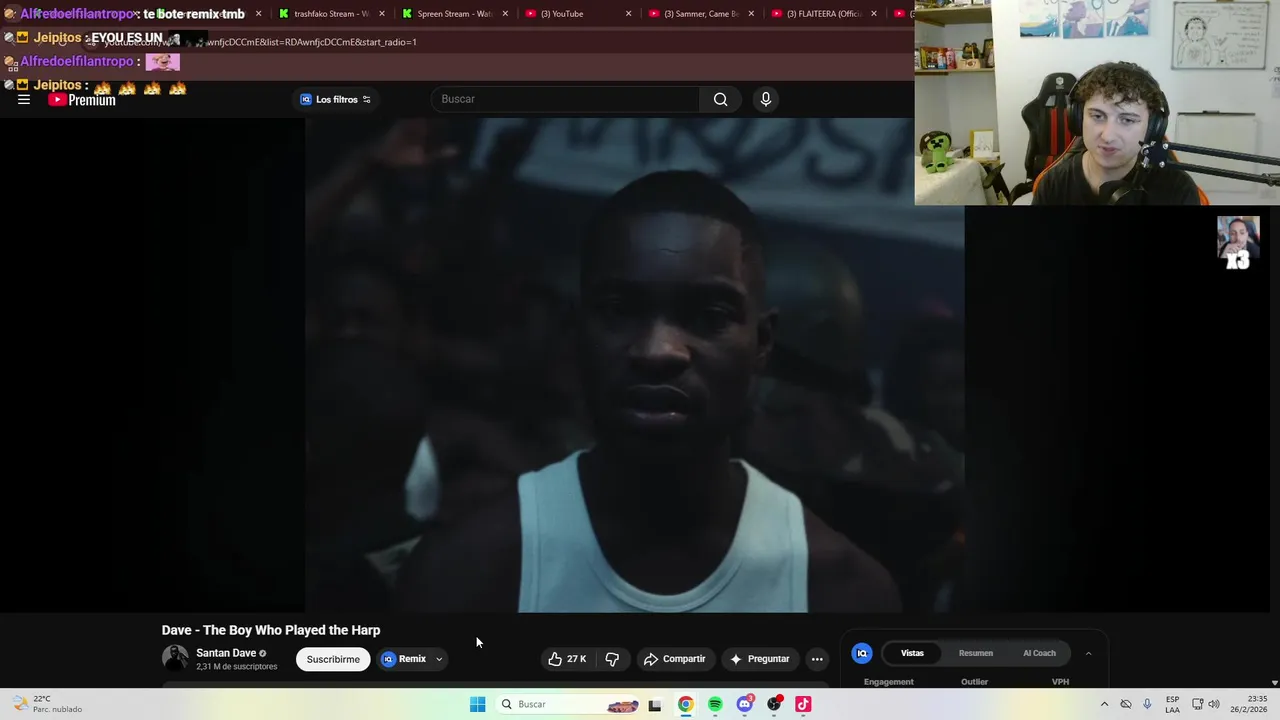
Task: Open Santan Dave channel avatar
Action: [x=175, y=658]
